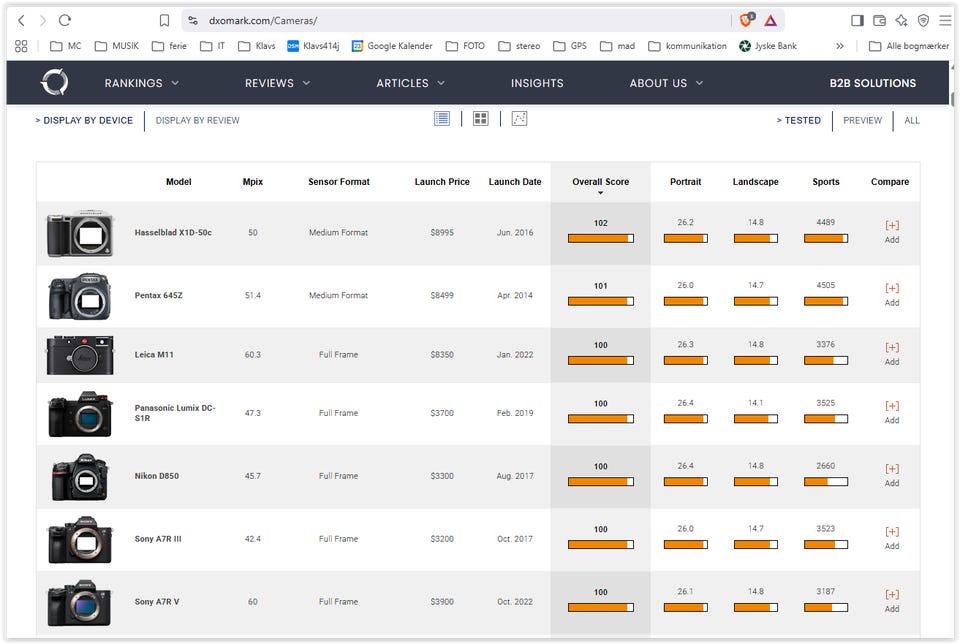960x644 pixels.
Task: Sort by Overall Score column header
Action: [600, 182]
